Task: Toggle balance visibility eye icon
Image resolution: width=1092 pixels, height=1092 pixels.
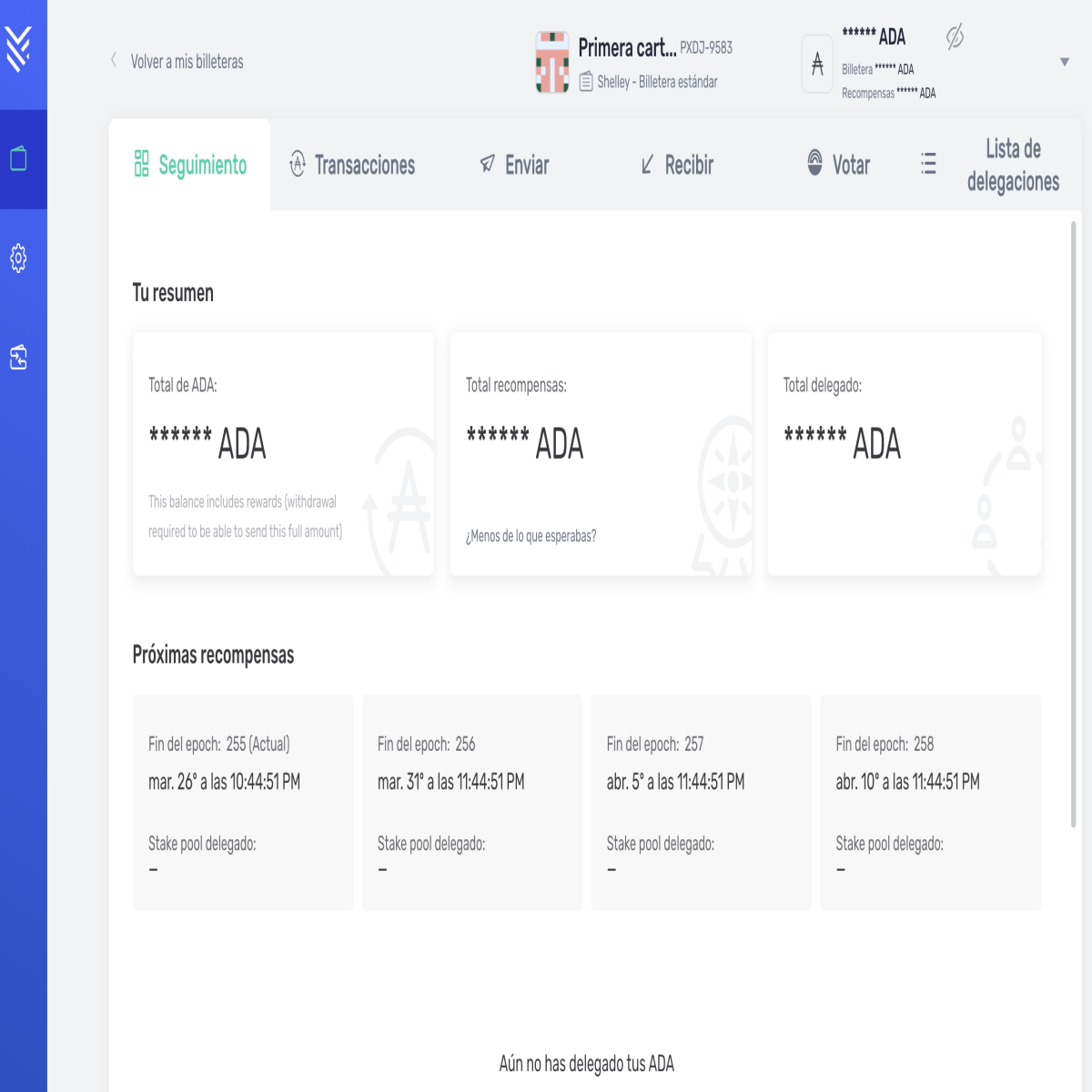Action: click(x=955, y=36)
